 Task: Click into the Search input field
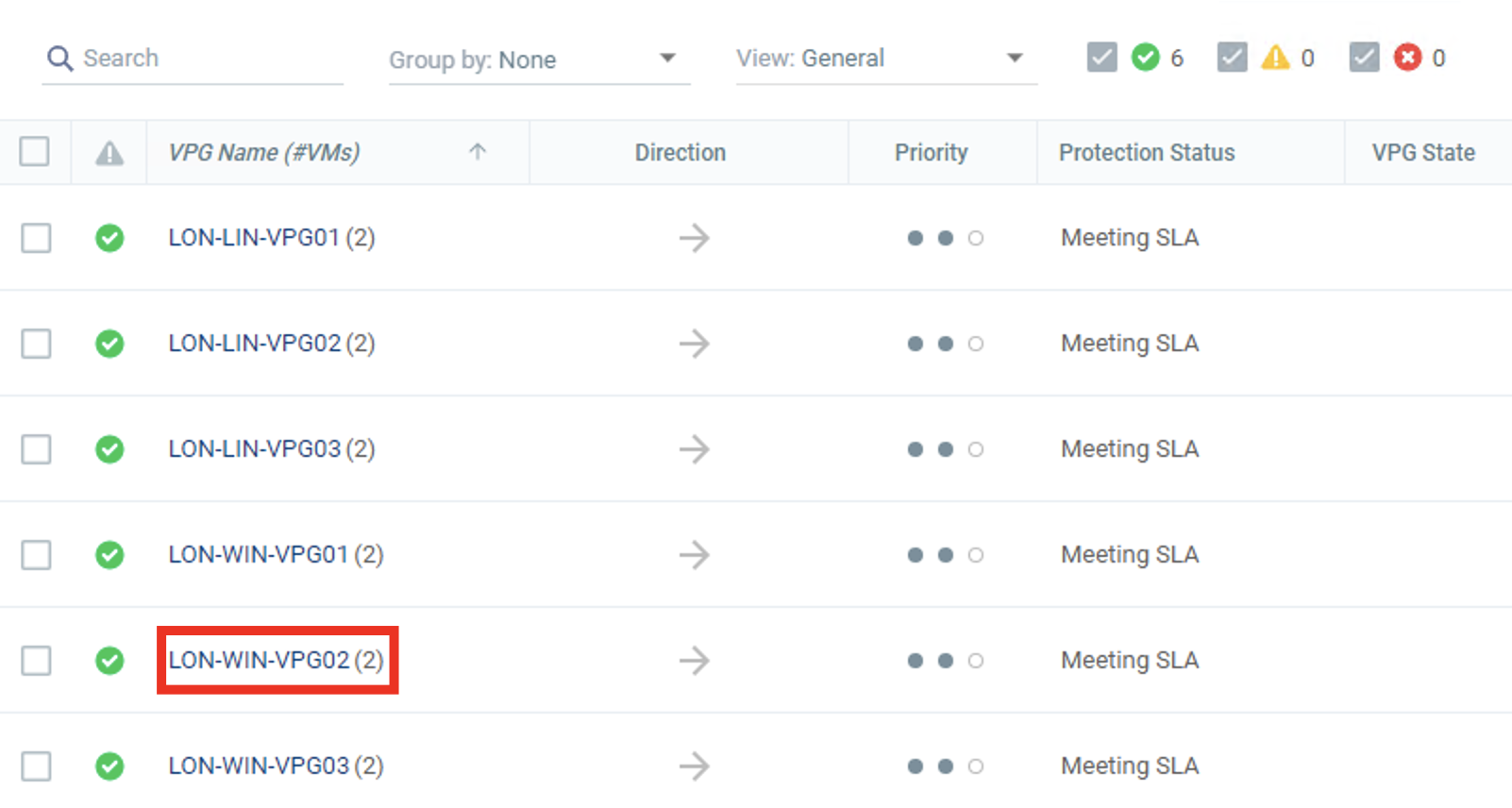tap(208, 59)
